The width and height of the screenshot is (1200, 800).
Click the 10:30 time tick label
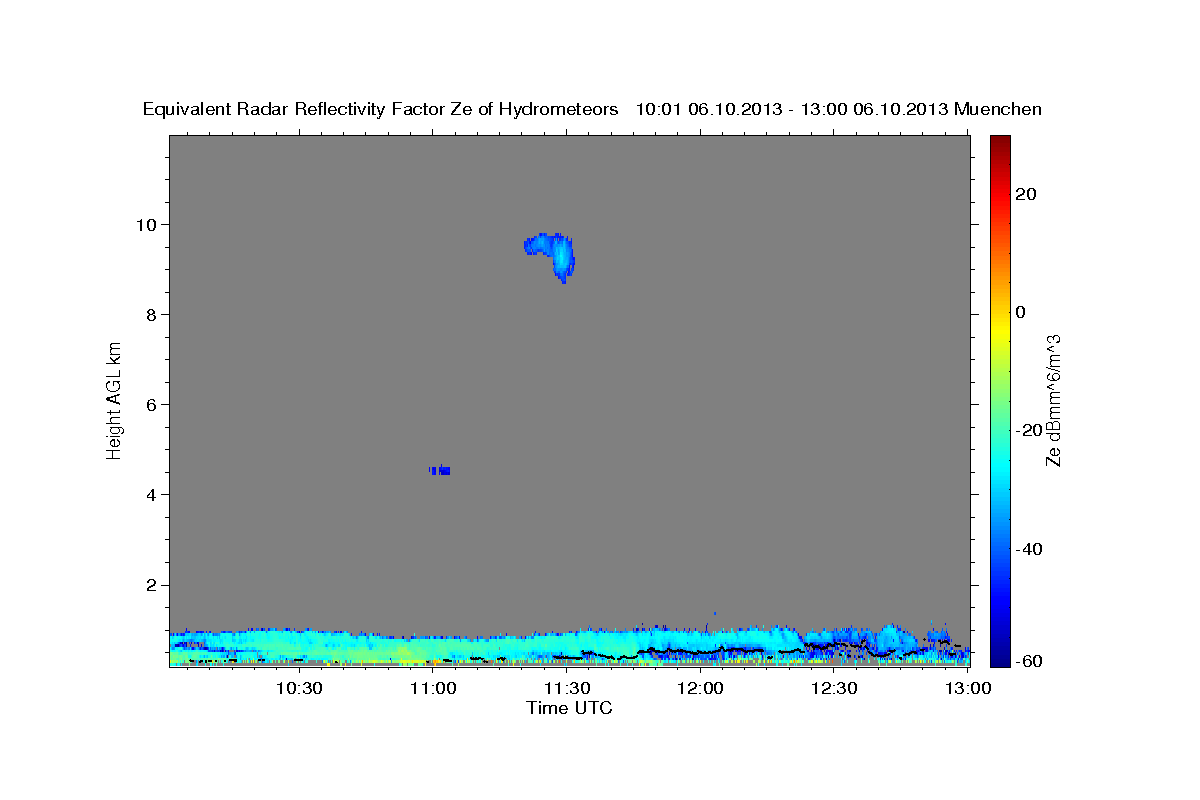point(298,688)
